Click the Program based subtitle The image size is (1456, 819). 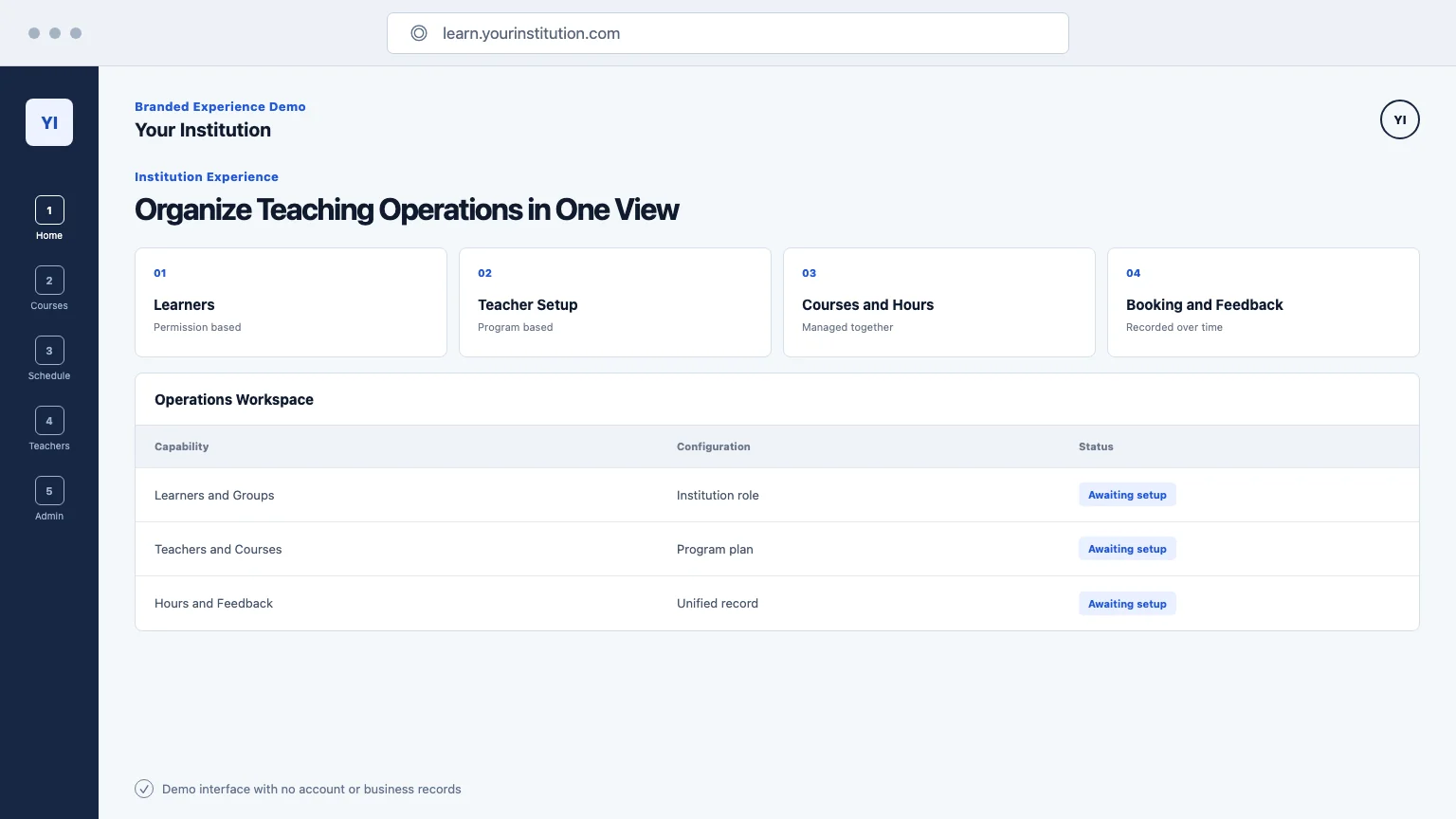click(x=516, y=327)
